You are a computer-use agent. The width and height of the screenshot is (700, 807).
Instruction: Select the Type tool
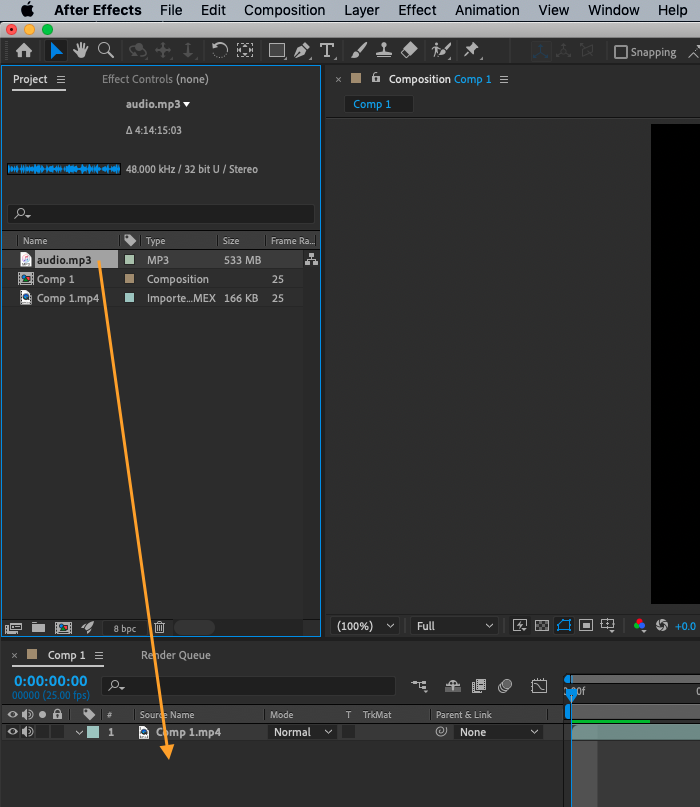(x=327, y=51)
